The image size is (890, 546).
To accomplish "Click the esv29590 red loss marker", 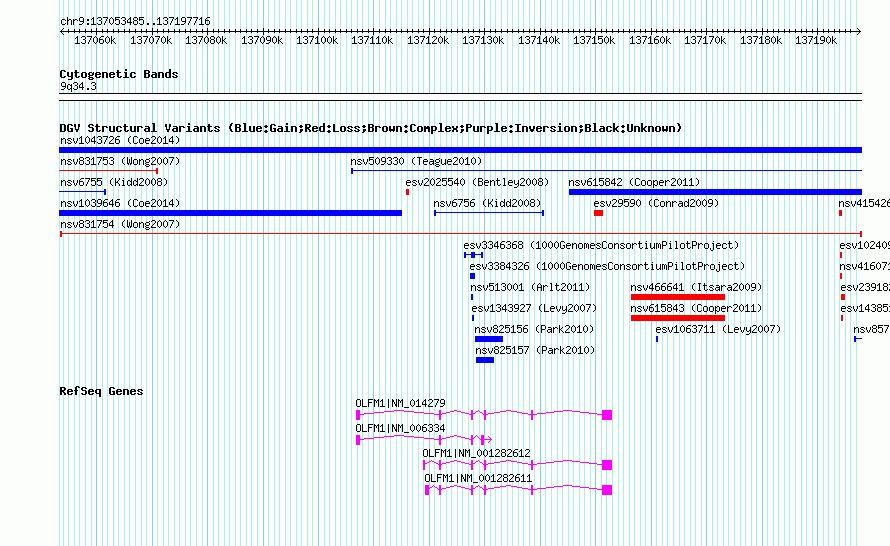I will (598, 213).
